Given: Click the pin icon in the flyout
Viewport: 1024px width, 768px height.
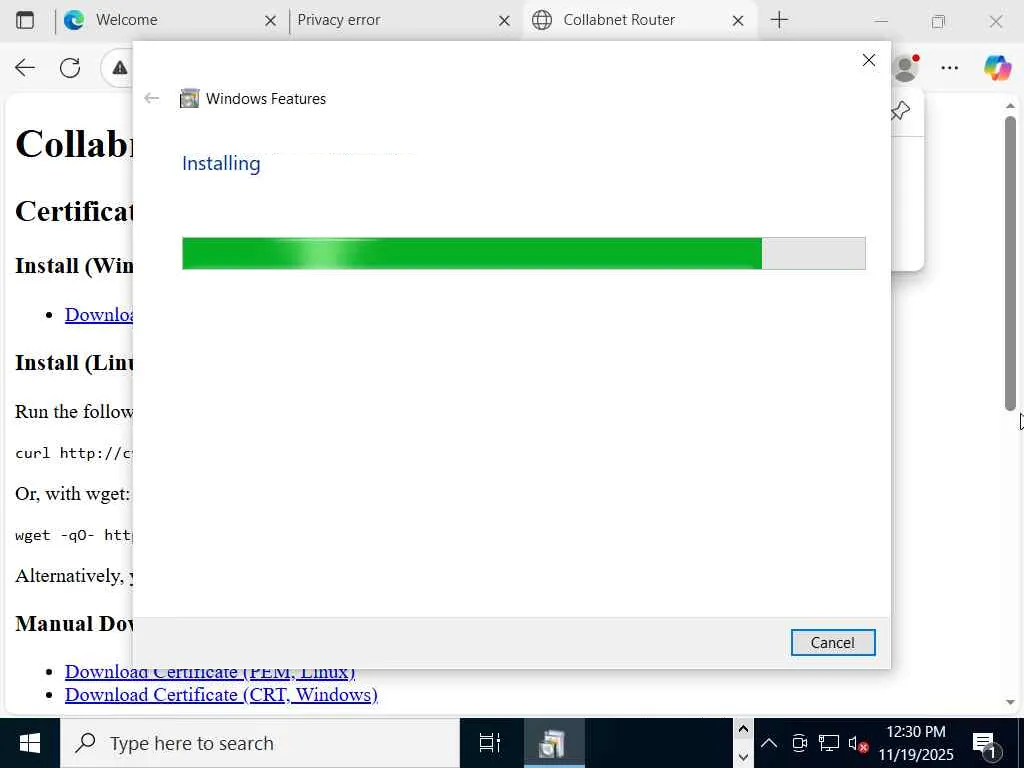Looking at the screenshot, I should tap(901, 110).
